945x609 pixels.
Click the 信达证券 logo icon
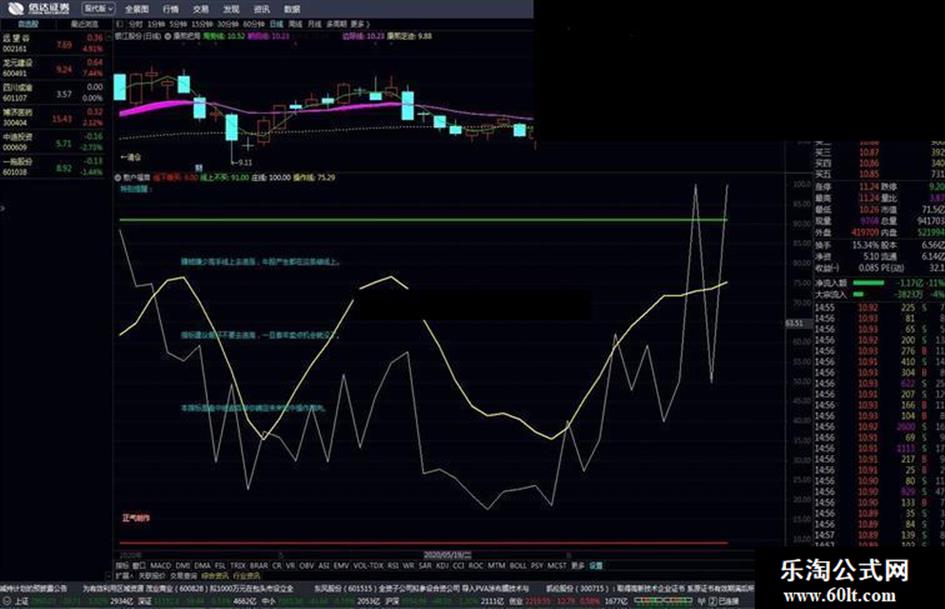[x=16, y=8]
